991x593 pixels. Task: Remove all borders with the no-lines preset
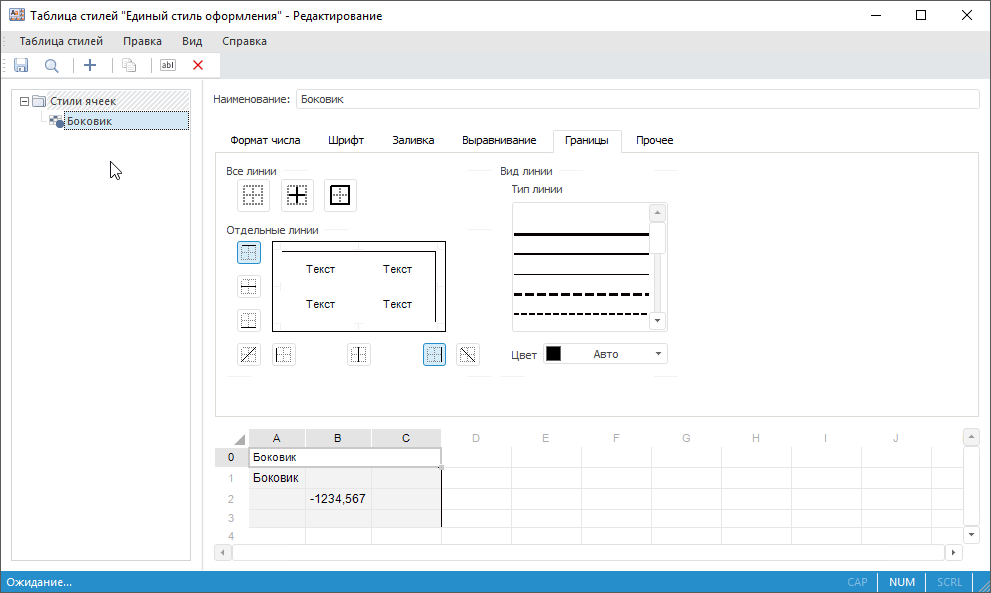(254, 196)
